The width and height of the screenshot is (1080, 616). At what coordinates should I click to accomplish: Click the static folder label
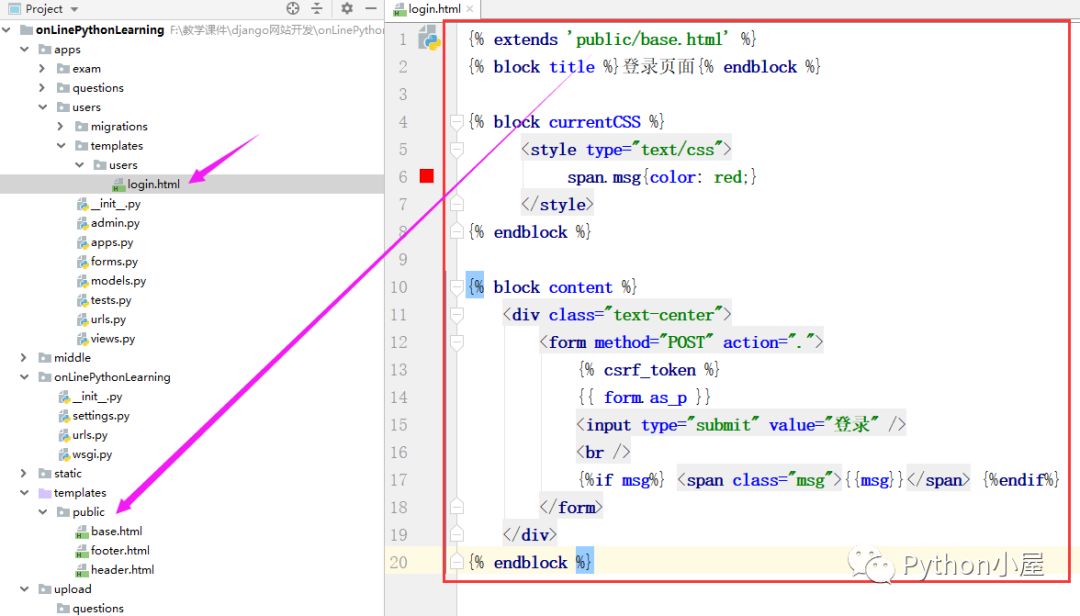(x=68, y=473)
